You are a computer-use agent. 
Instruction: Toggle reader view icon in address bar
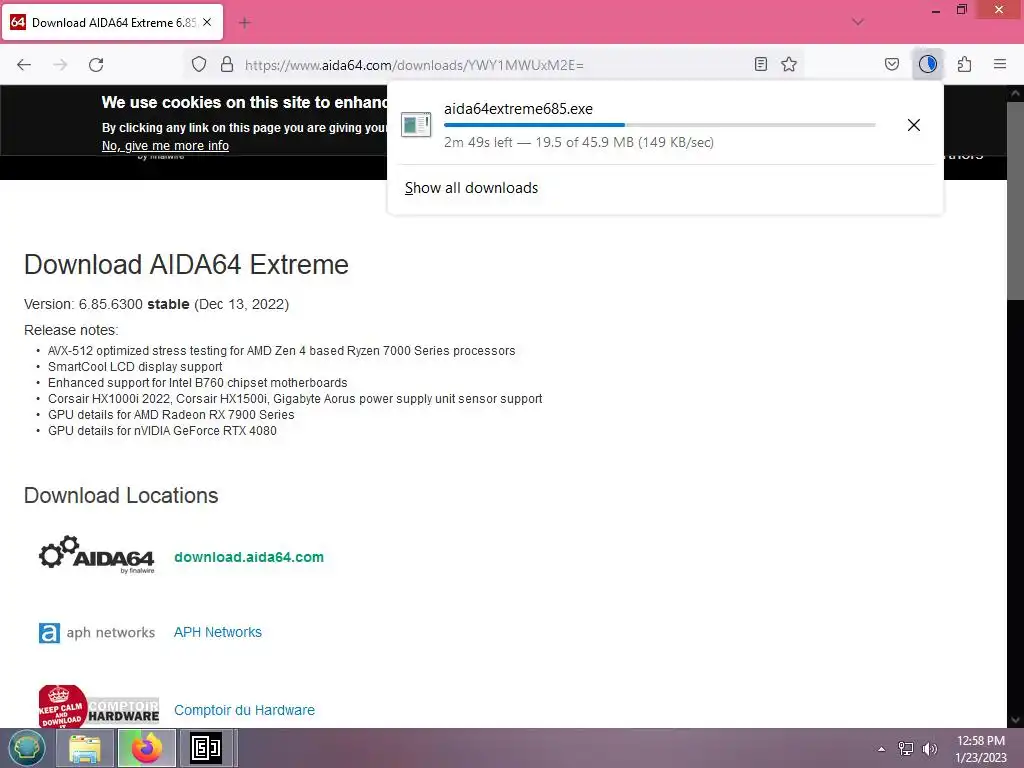pyautogui.click(x=760, y=64)
